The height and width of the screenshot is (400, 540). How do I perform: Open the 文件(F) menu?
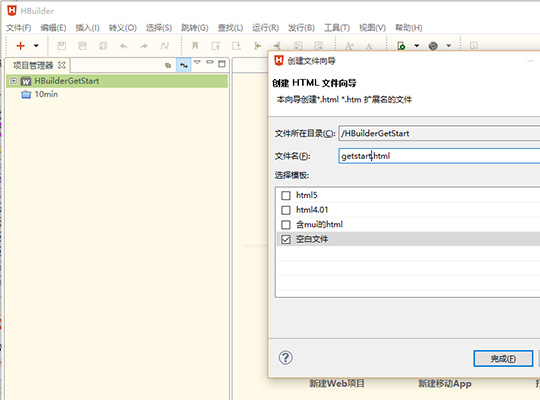pos(19,28)
